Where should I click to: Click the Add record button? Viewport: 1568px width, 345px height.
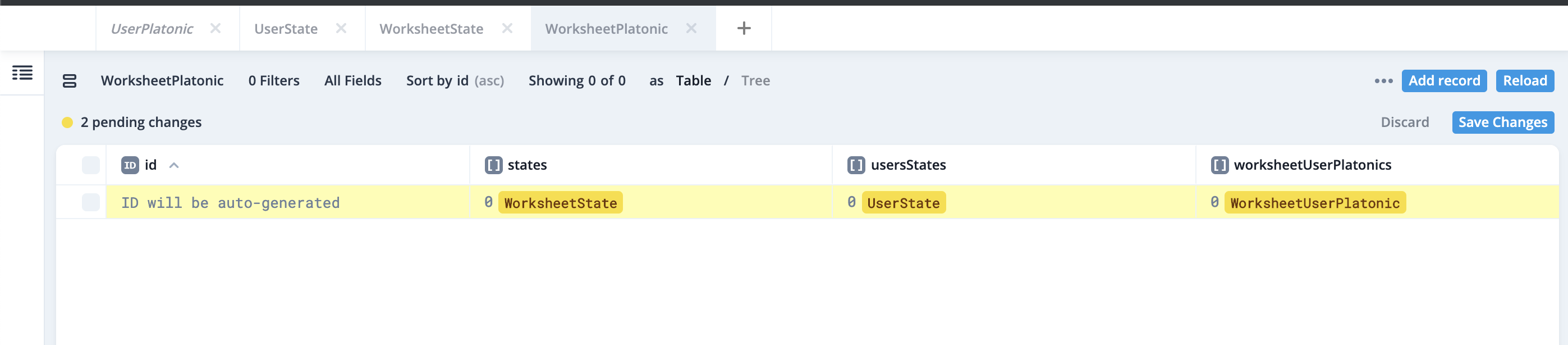[x=1444, y=80]
